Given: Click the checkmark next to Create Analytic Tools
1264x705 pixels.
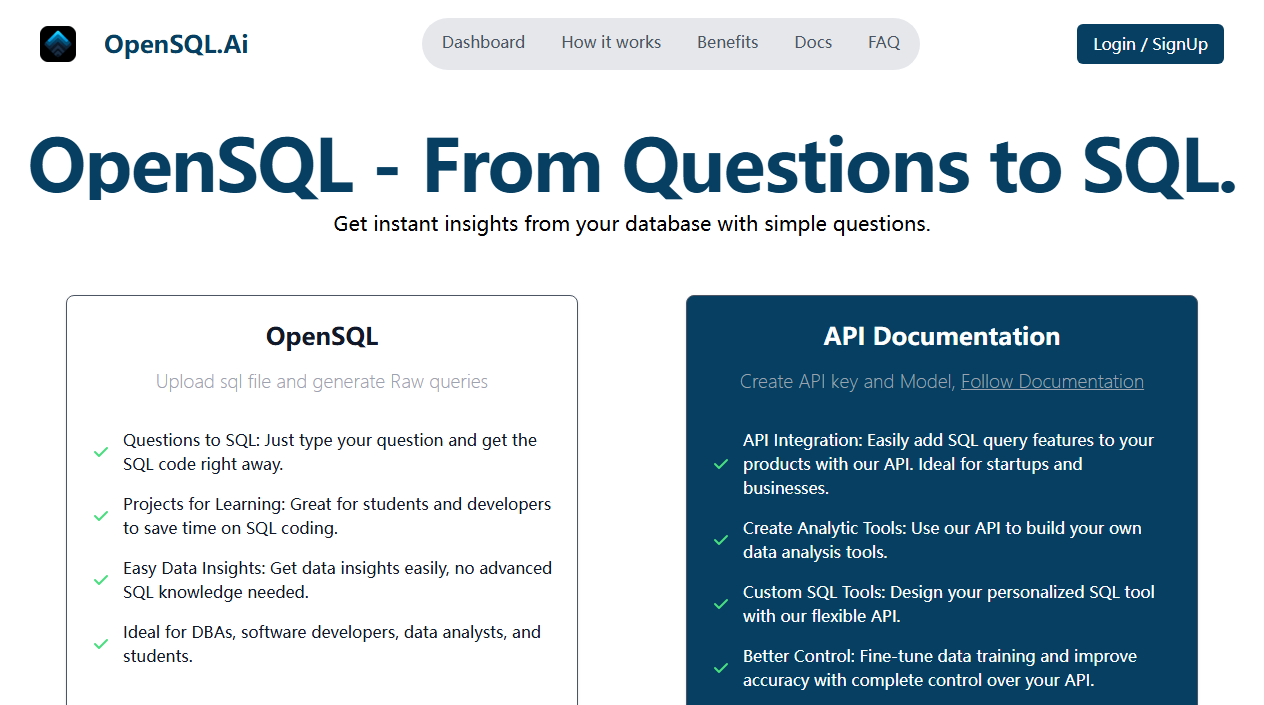Looking at the screenshot, I should [721, 540].
